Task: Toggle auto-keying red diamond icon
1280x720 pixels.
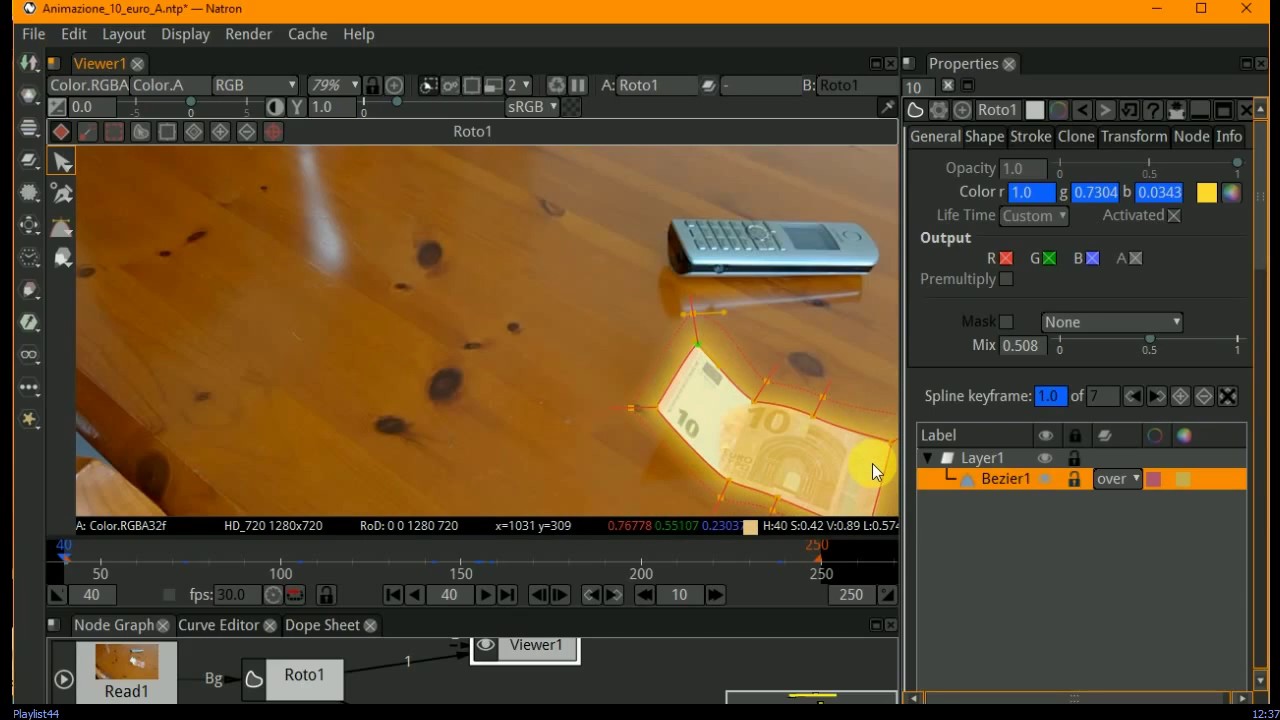Action: click(x=61, y=132)
